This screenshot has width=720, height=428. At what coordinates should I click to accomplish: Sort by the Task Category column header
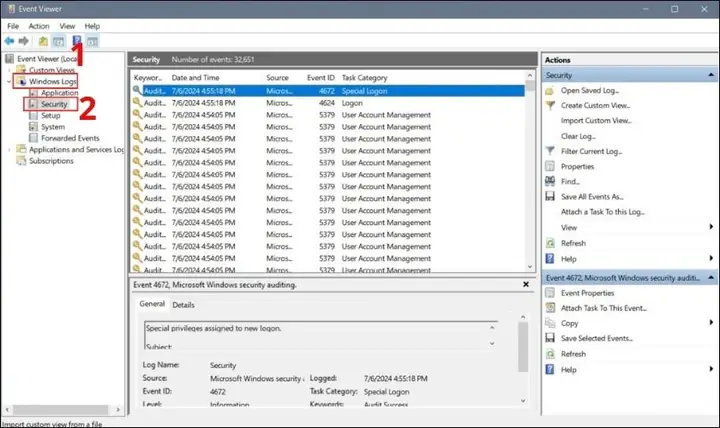click(365, 78)
